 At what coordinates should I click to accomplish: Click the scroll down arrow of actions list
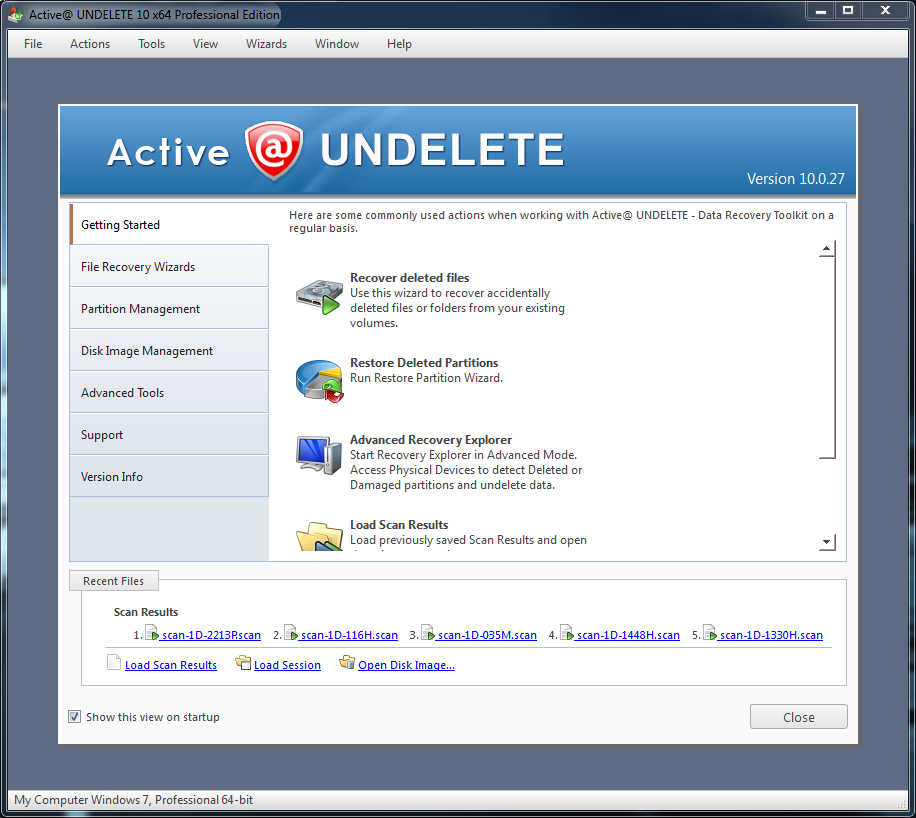[826, 542]
